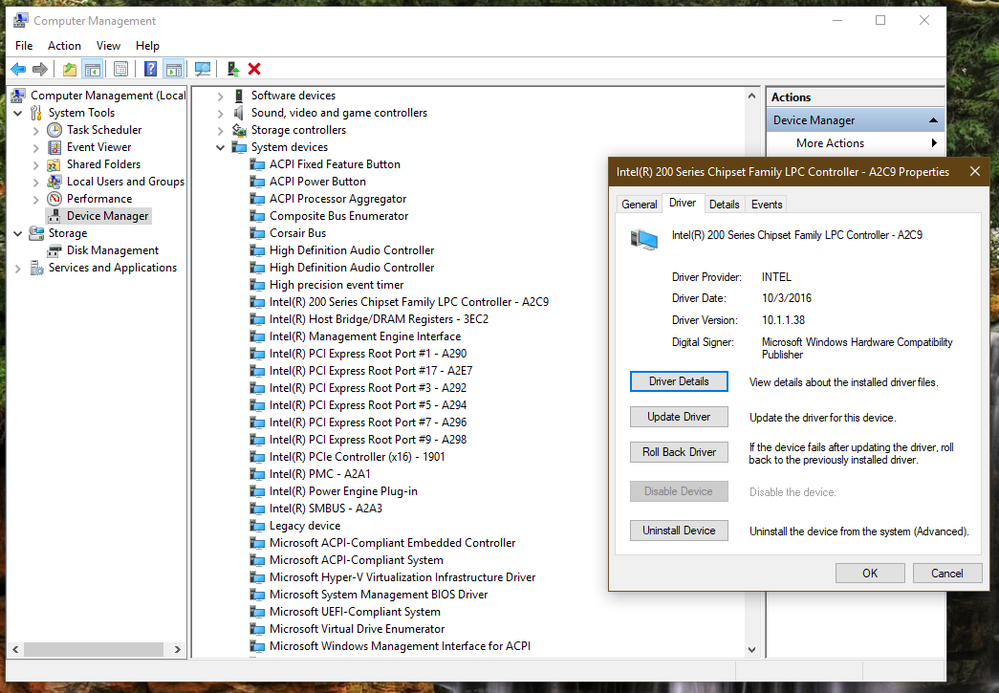999x693 pixels.
Task: Switch to the Events tab in Properties
Action: tap(766, 204)
